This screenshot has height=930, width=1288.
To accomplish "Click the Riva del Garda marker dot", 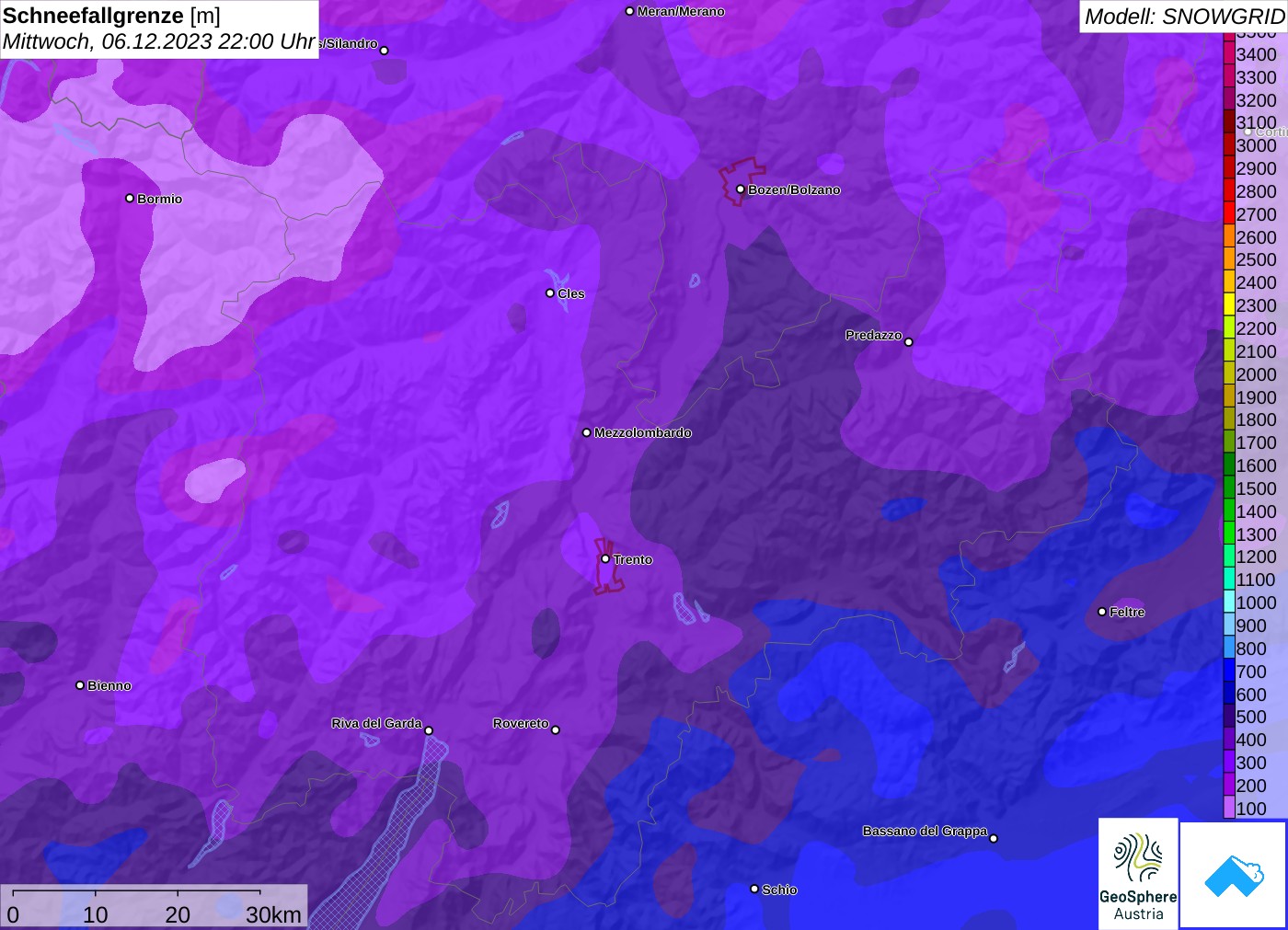I will tap(429, 730).
